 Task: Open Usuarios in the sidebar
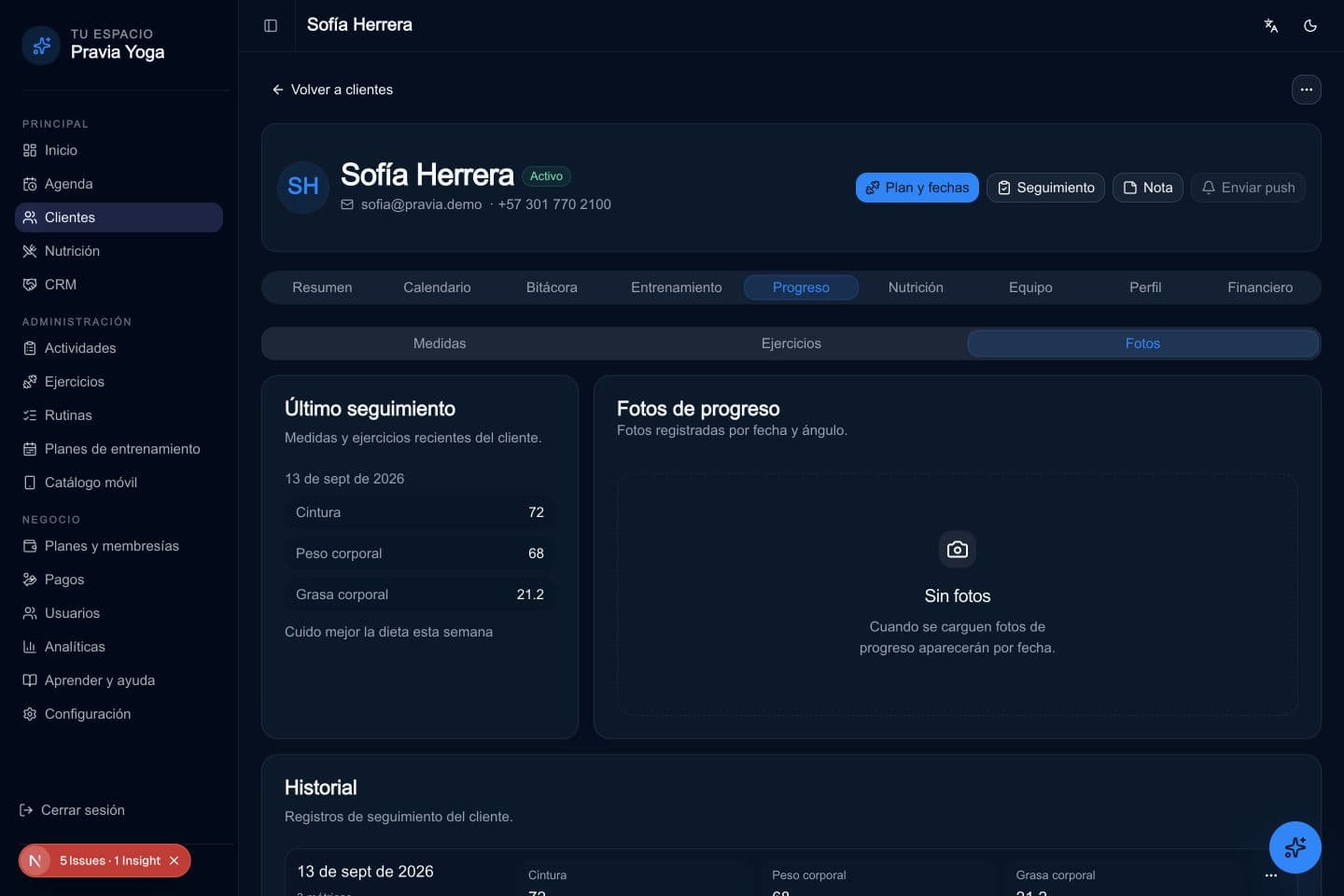coord(119,613)
